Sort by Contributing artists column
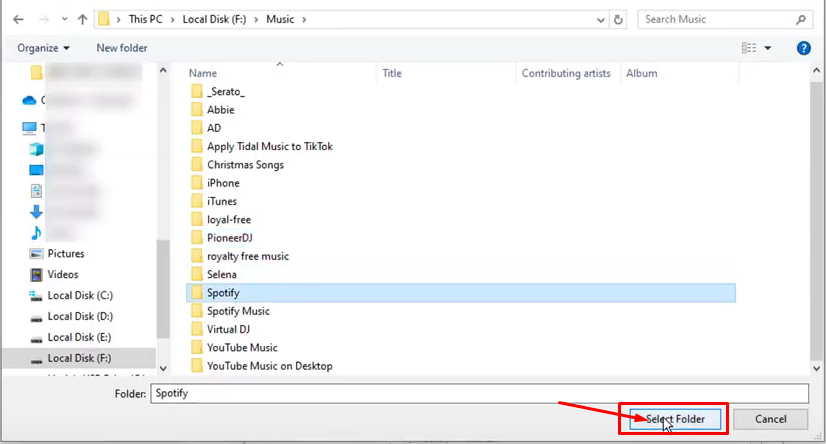The height and width of the screenshot is (444, 826). click(568, 73)
